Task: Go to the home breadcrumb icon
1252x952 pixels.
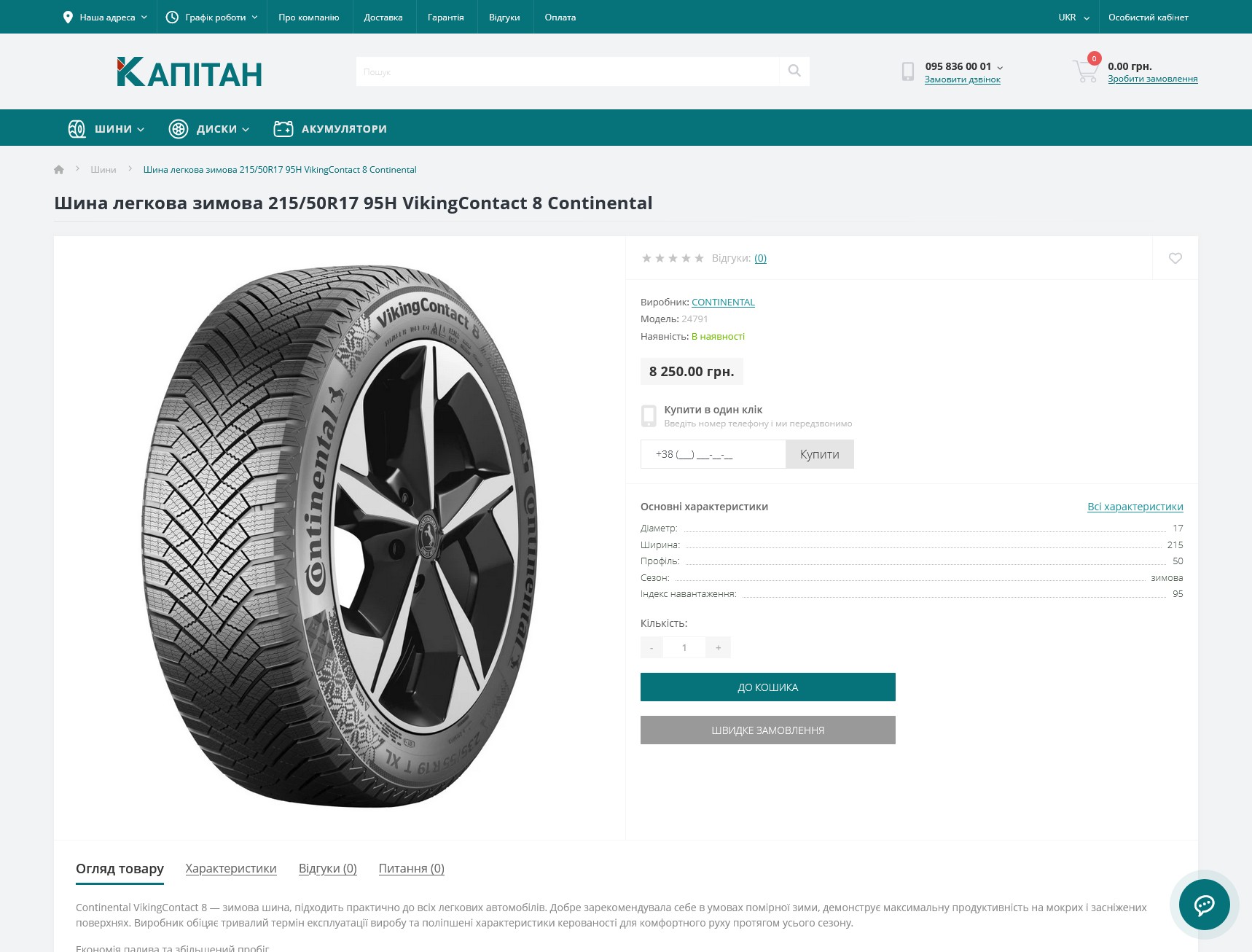Action: (59, 170)
